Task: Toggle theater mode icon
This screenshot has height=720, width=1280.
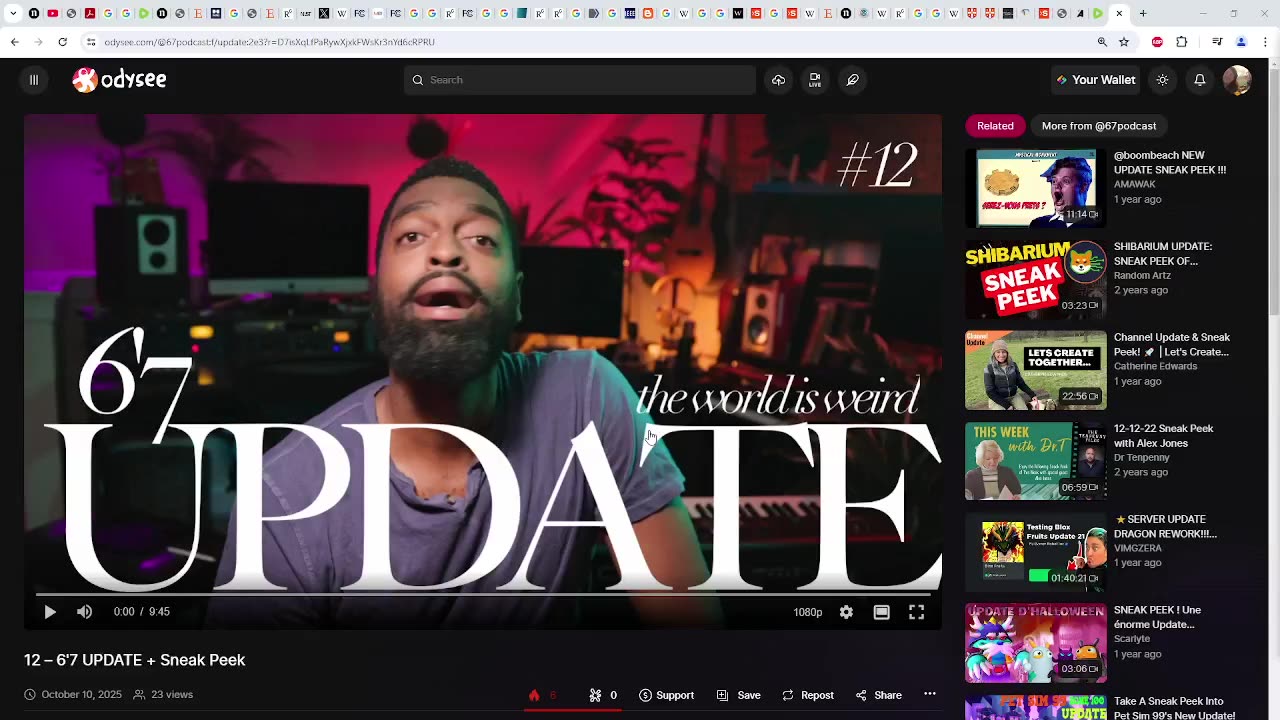Action: coord(881,612)
